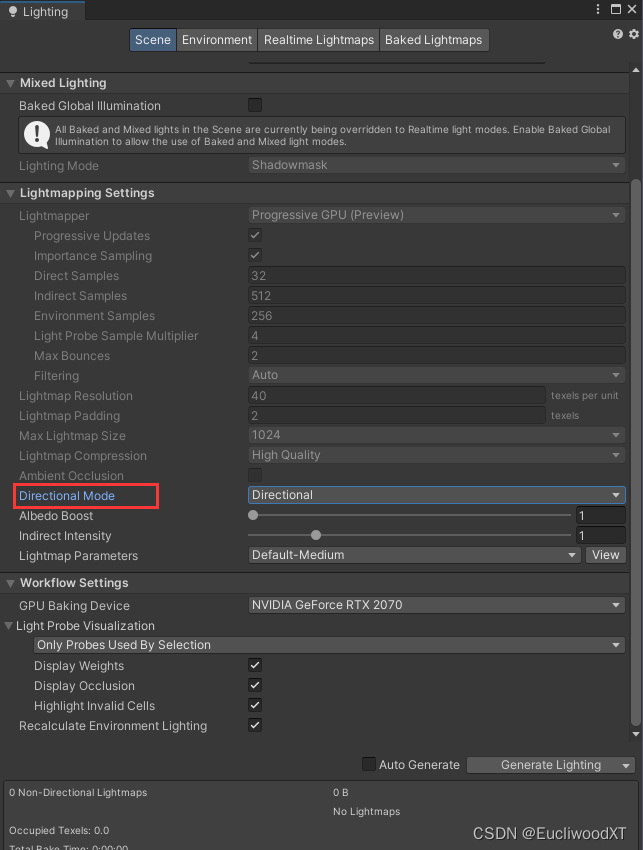Click the View button for Lightmap Parameters
Screen dimensions: 643x850
click(x=606, y=555)
